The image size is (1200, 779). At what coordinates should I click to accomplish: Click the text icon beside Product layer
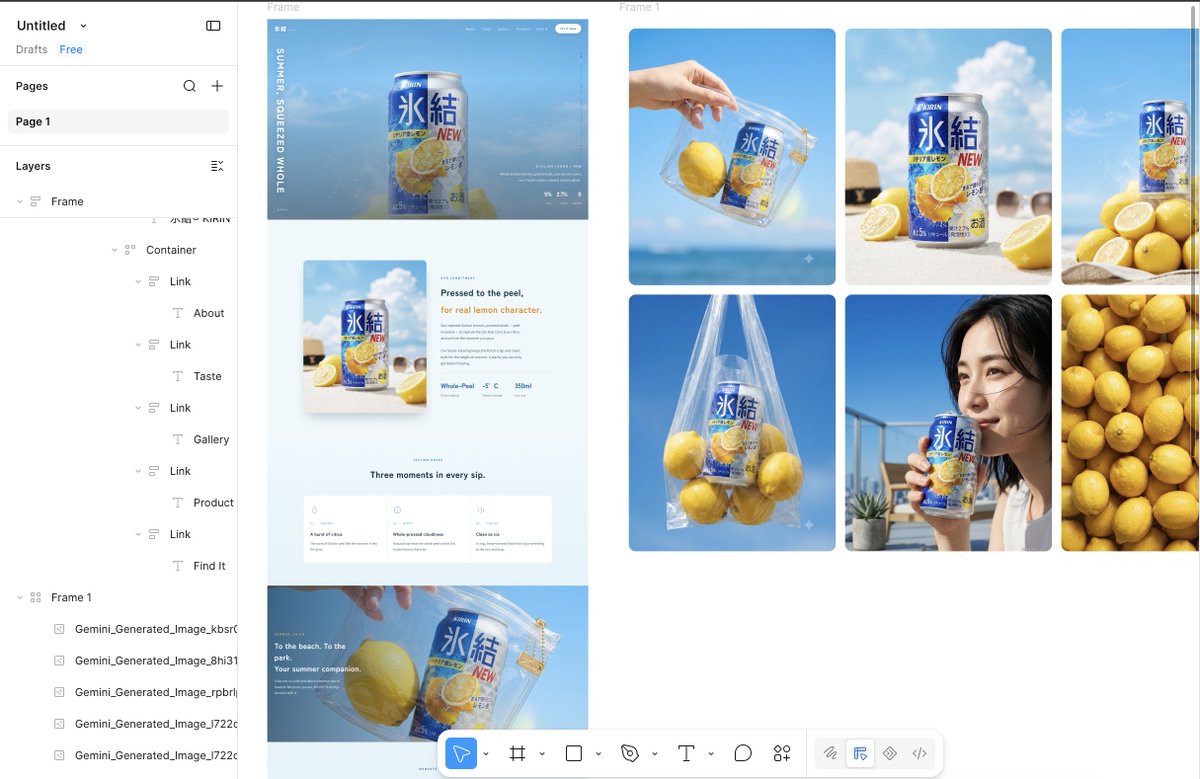[x=178, y=503]
